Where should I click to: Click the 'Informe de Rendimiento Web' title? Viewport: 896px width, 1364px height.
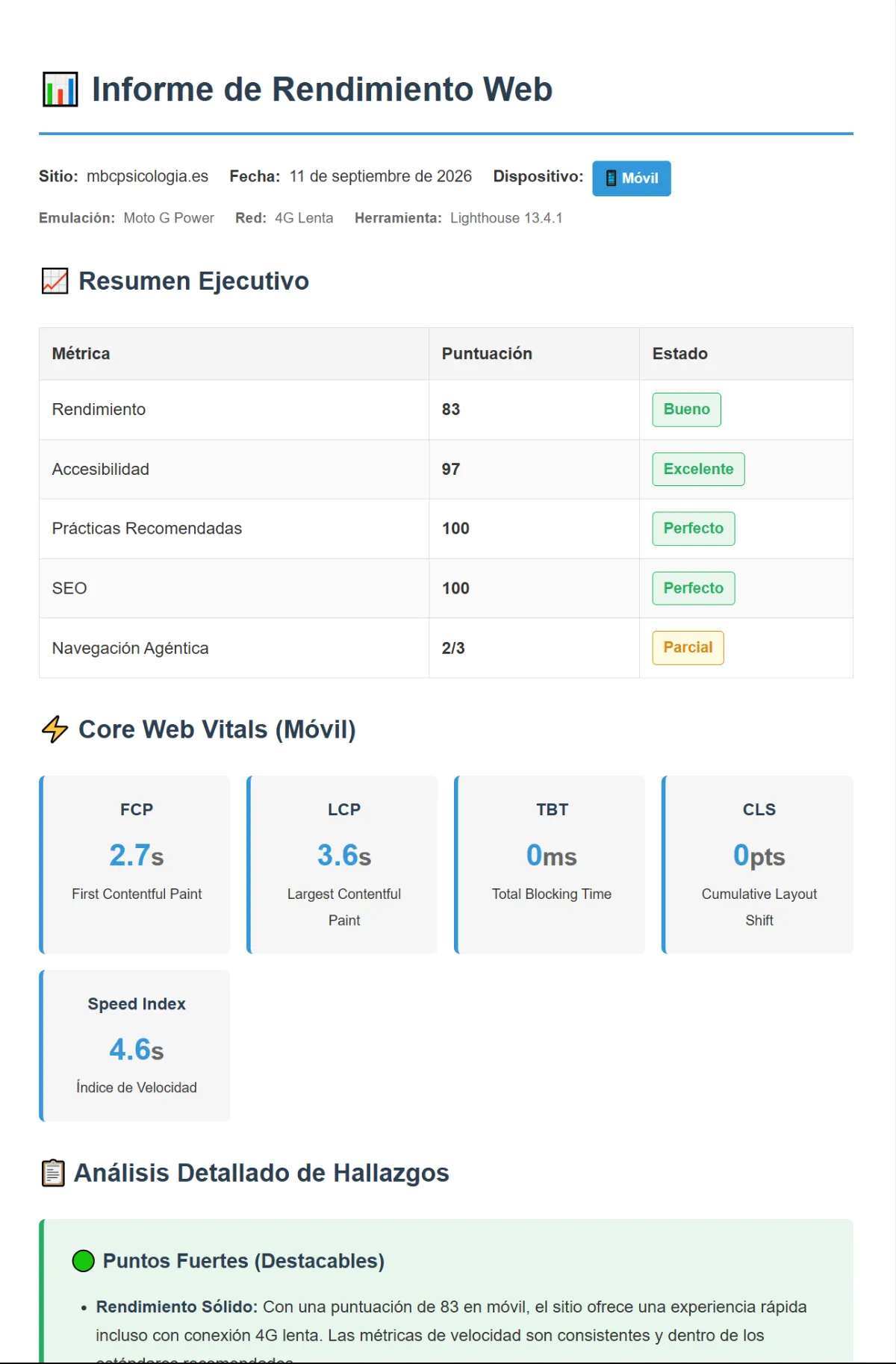(x=323, y=90)
